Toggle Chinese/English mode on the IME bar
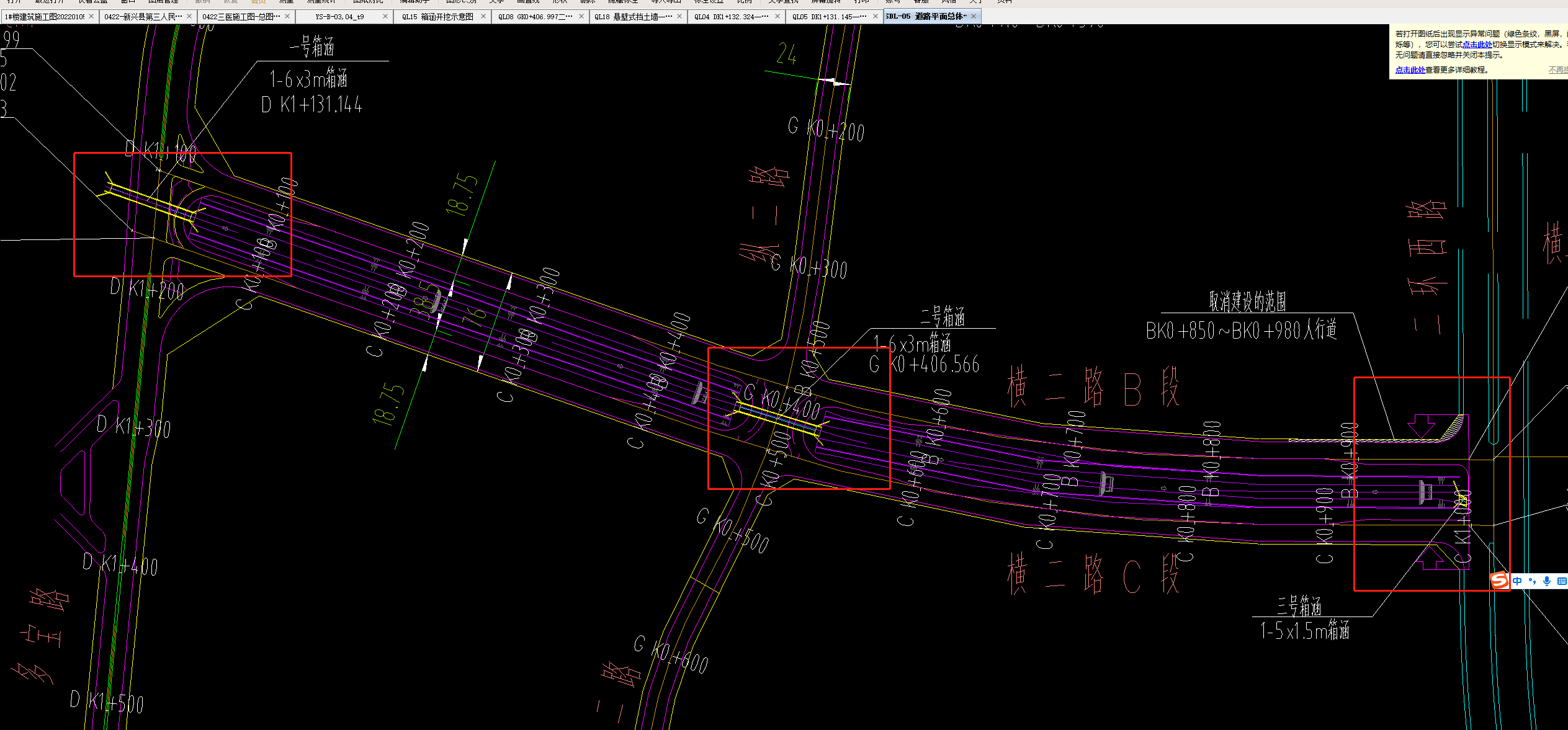The width and height of the screenshot is (1568, 730). coord(1517,581)
